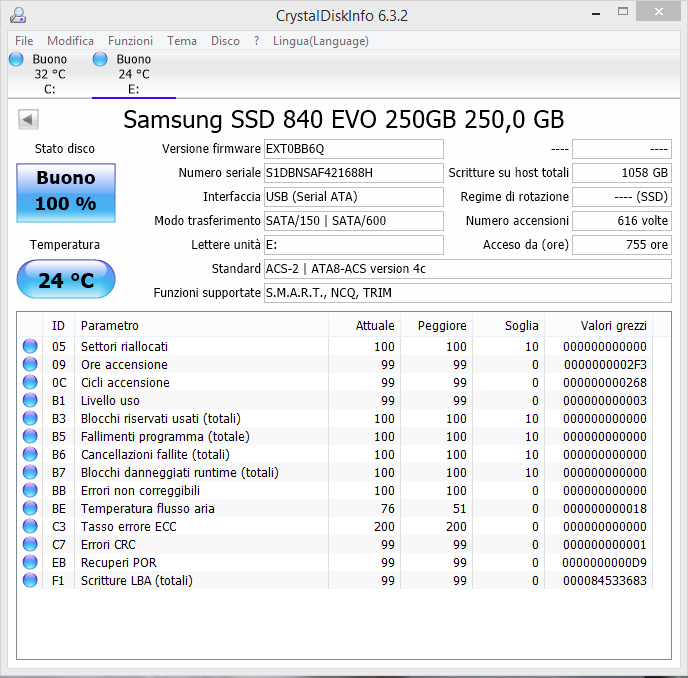The image size is (688, 678).
Task: Select the Ore accensione parameter text
Action: (124, 365)
